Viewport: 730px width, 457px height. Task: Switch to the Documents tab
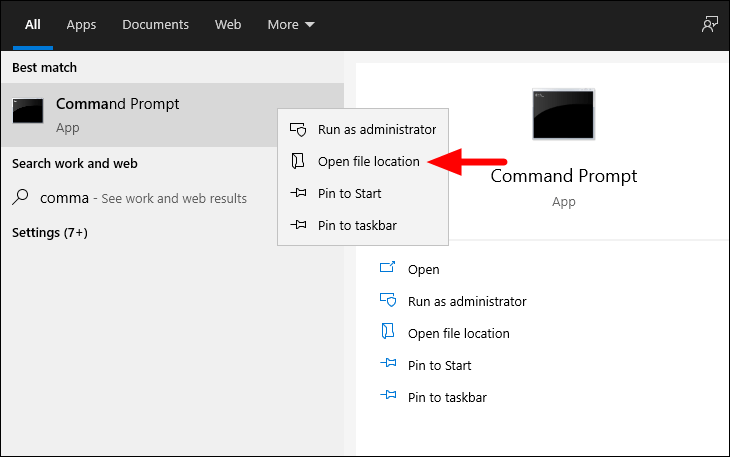click(155, 24)
